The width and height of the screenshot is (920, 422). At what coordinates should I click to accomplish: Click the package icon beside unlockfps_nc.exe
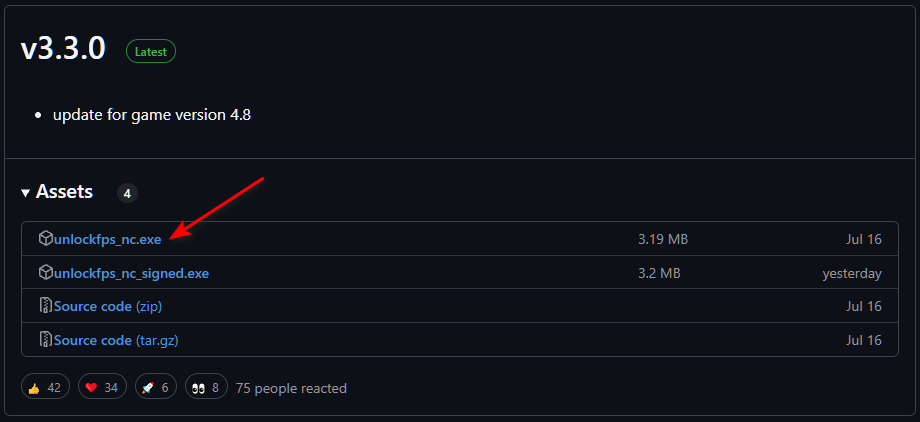45,239
